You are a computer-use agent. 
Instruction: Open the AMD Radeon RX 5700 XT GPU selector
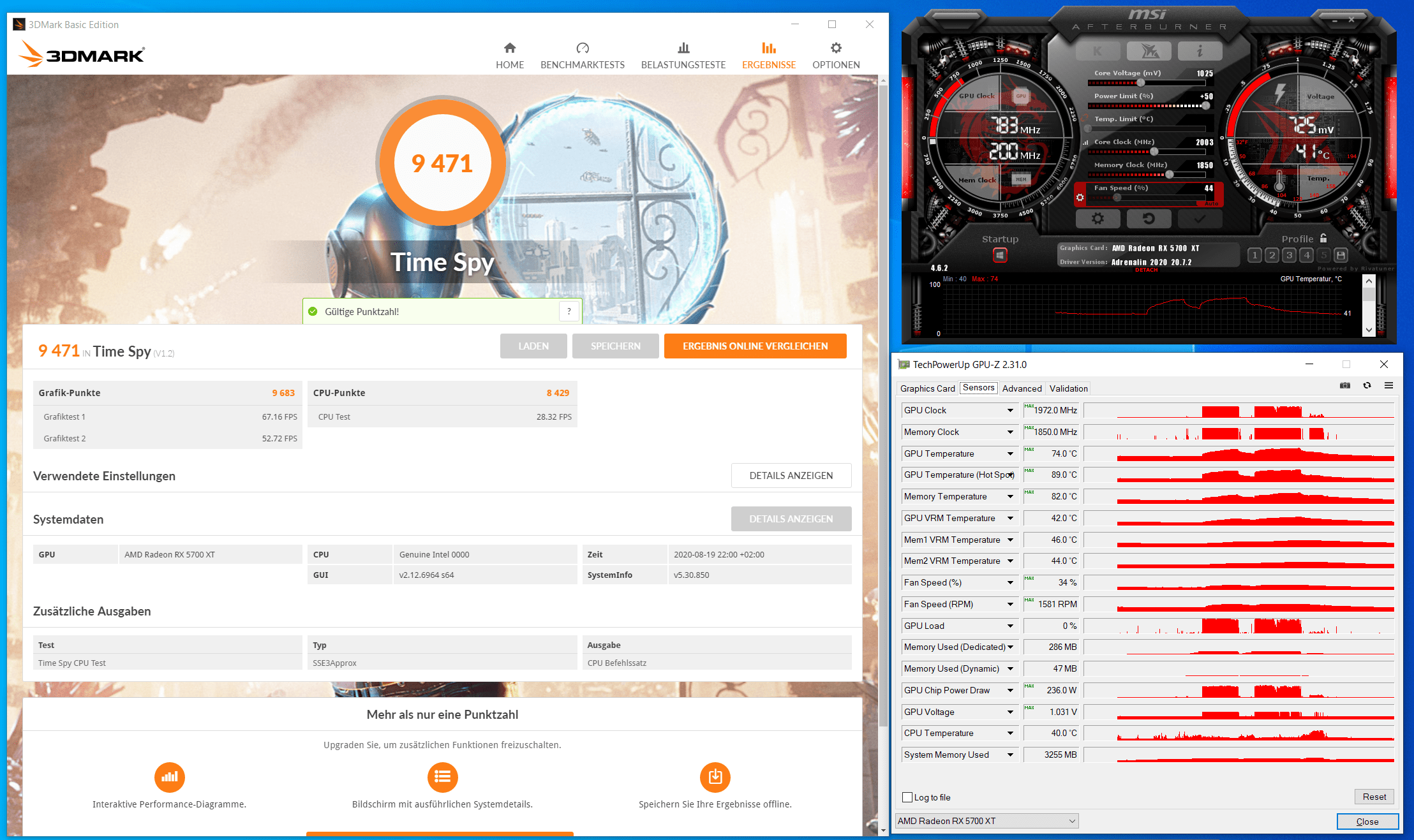(x=986, y=821)
